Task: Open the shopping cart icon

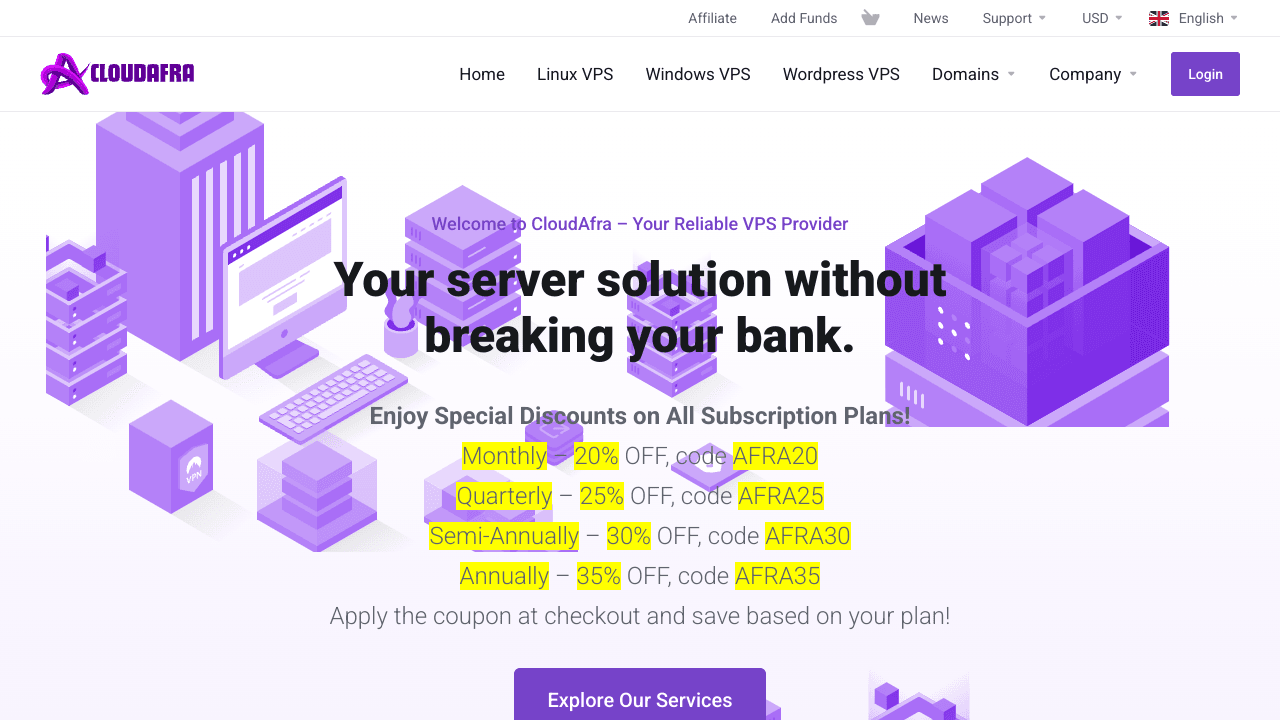Action: point(870,17)
